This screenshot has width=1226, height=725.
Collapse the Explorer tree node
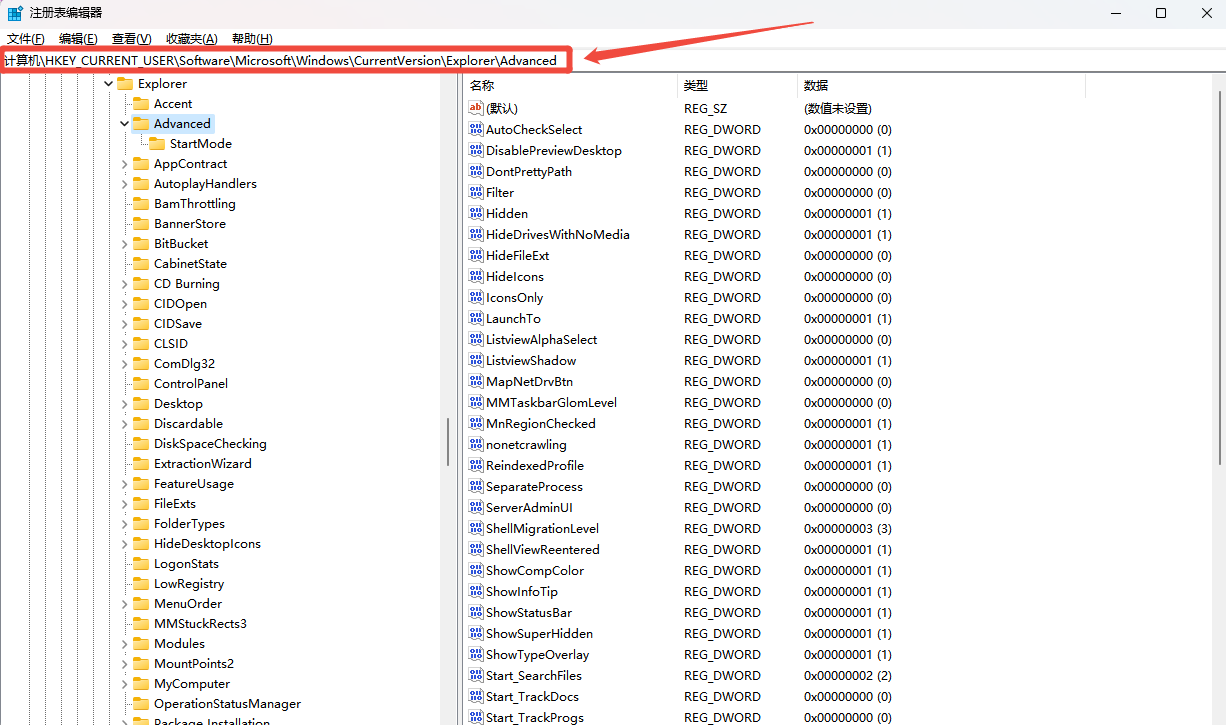pos(108,84)
